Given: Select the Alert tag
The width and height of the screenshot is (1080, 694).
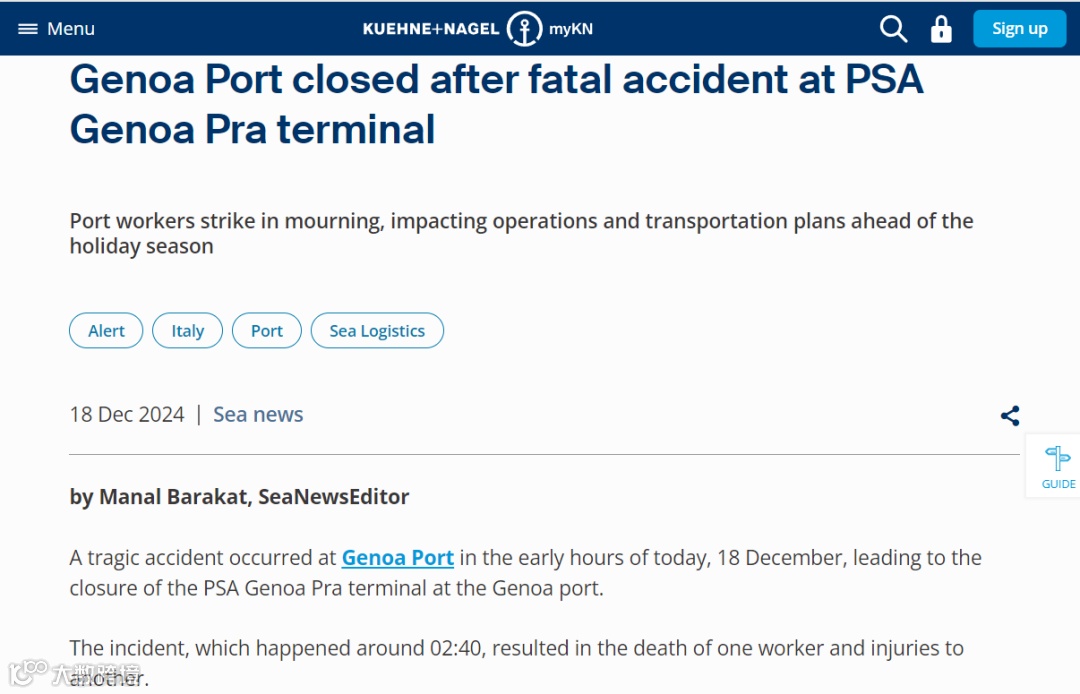Looking at the screenshot, I should [x=106, y=331].
